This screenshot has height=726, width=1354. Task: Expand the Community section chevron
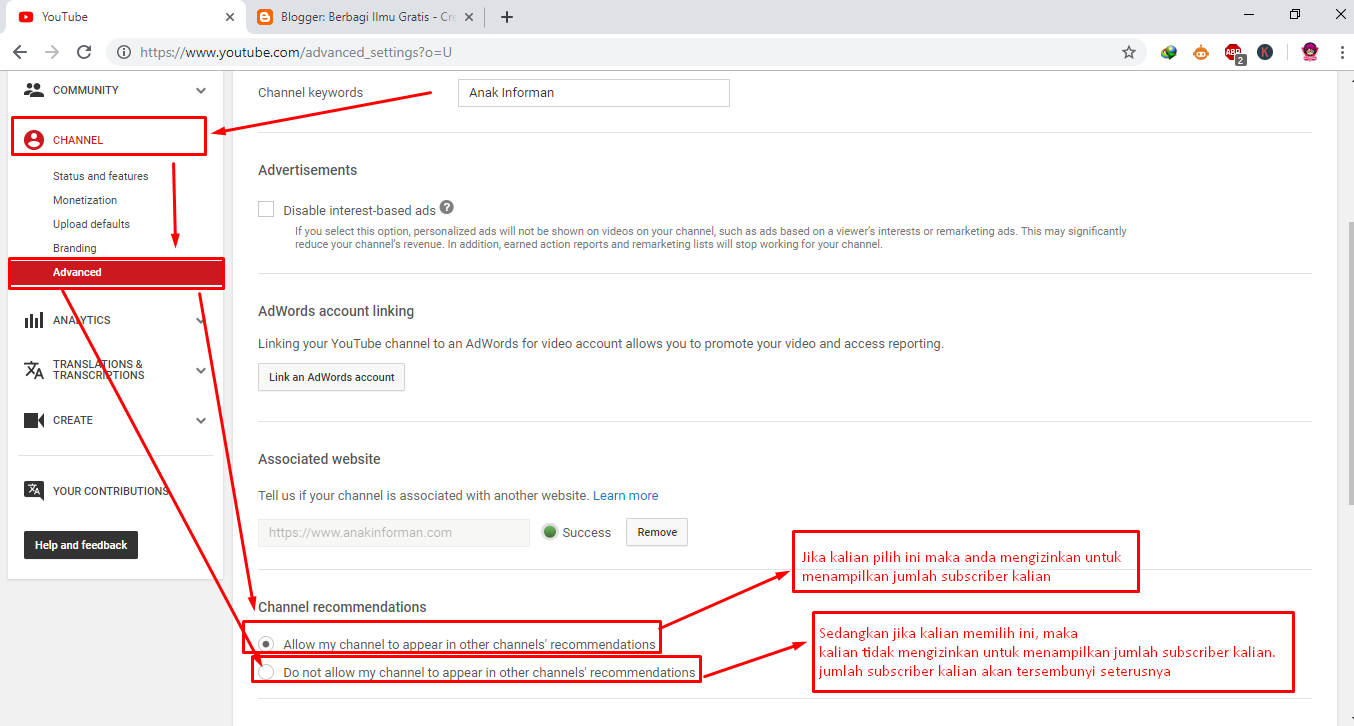click(201, 90)
